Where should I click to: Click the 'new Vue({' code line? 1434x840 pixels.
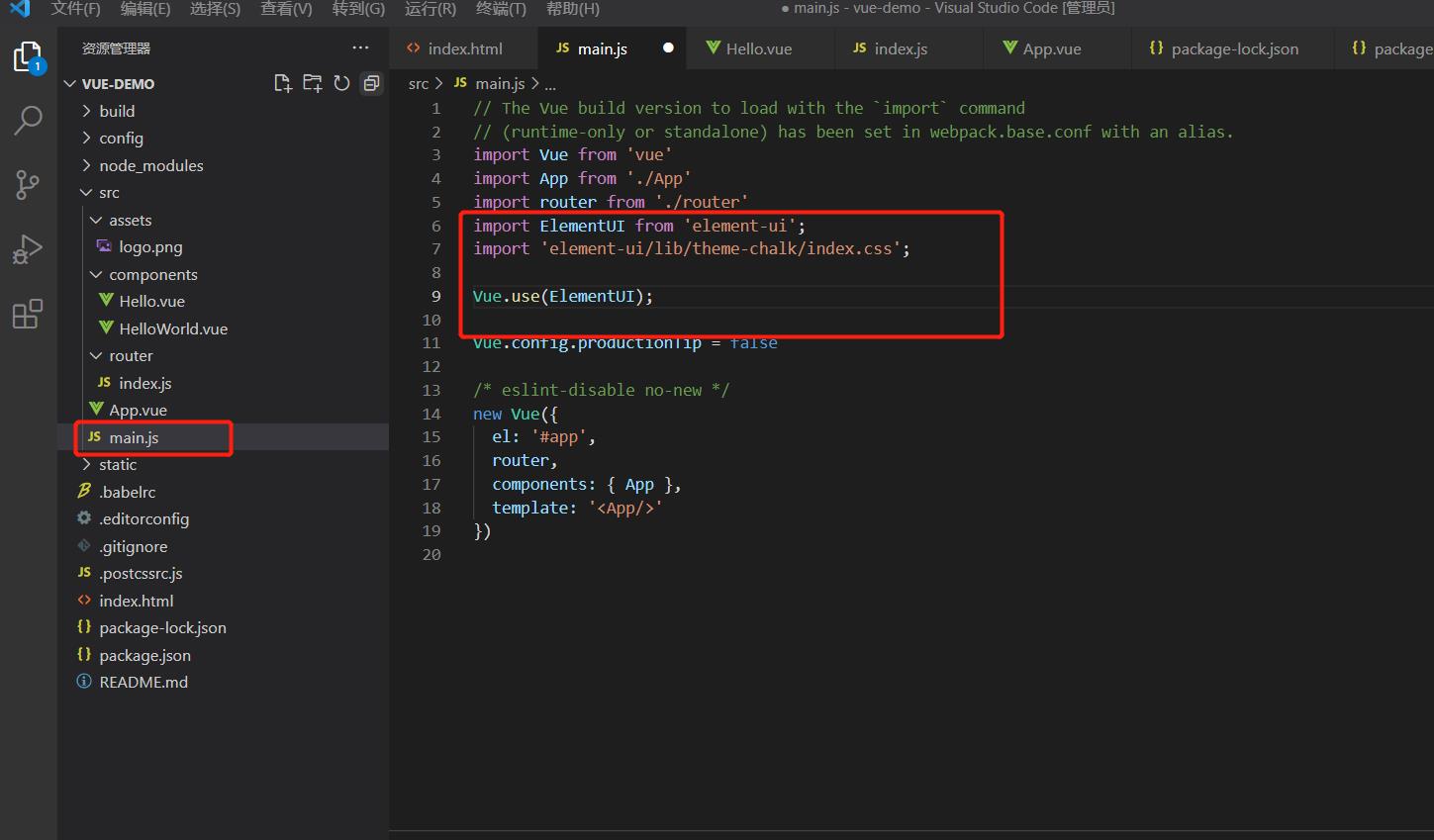(516, 414)
